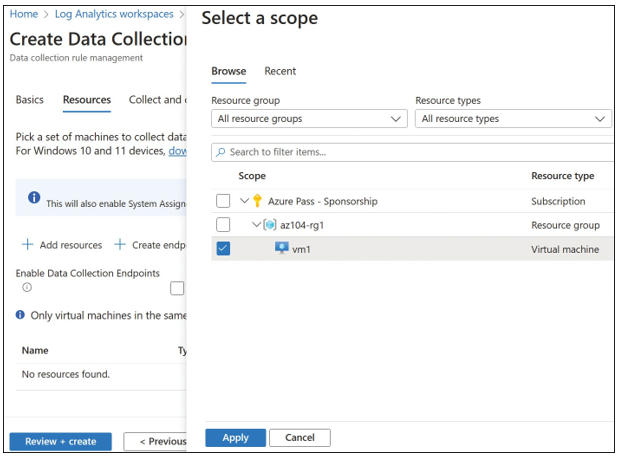Click the info icon beside Only virtual machines
This screenshot has height=456, width=623.
(20, 315)
